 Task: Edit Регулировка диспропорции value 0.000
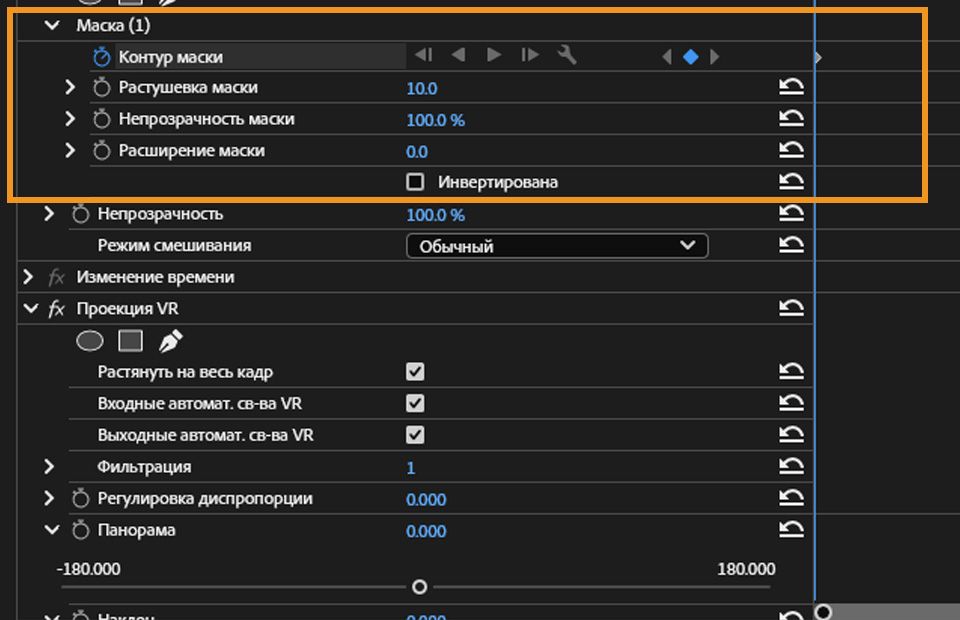[426, 500]
